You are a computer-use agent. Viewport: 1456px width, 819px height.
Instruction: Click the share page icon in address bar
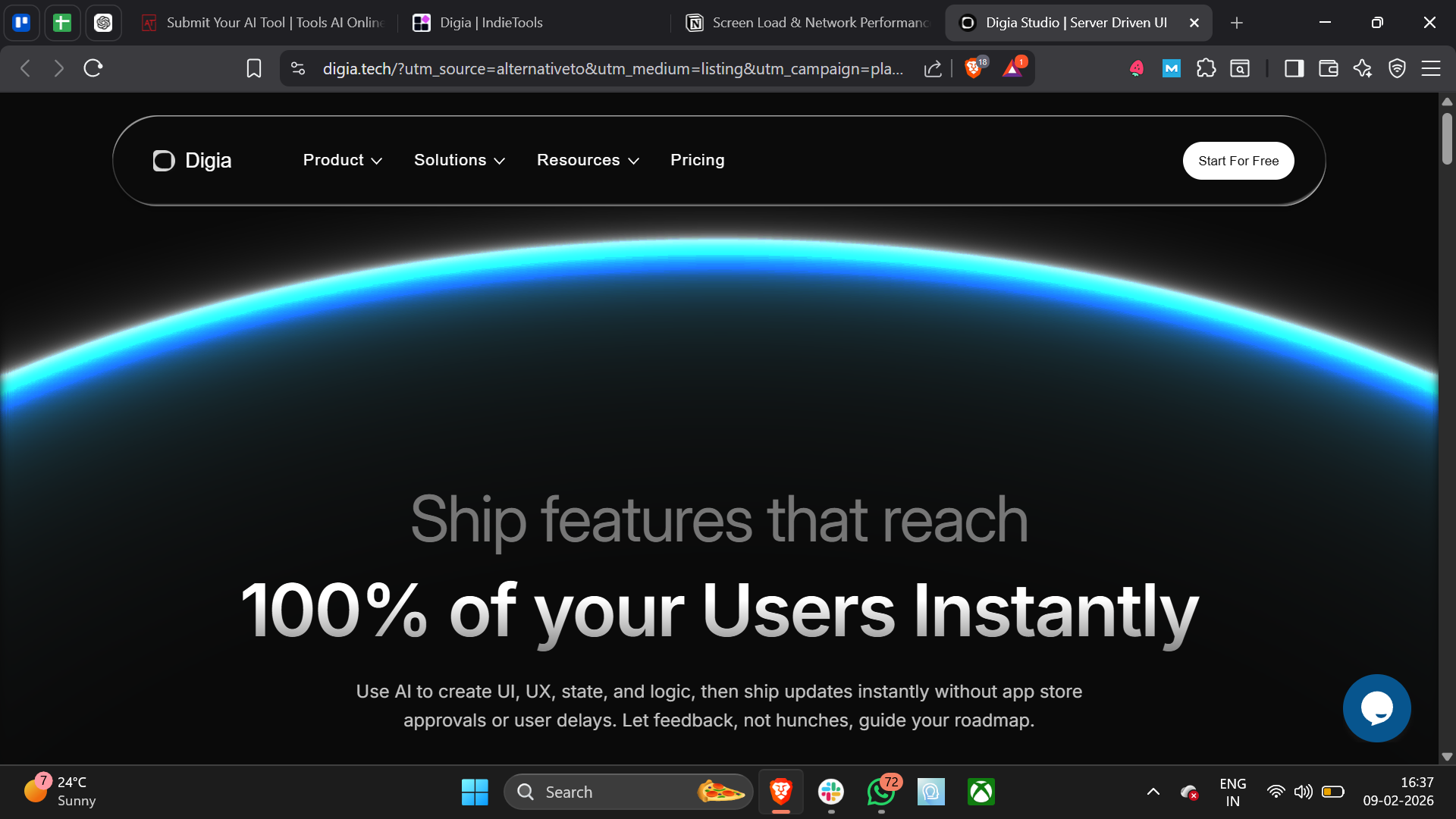(933, 68)
